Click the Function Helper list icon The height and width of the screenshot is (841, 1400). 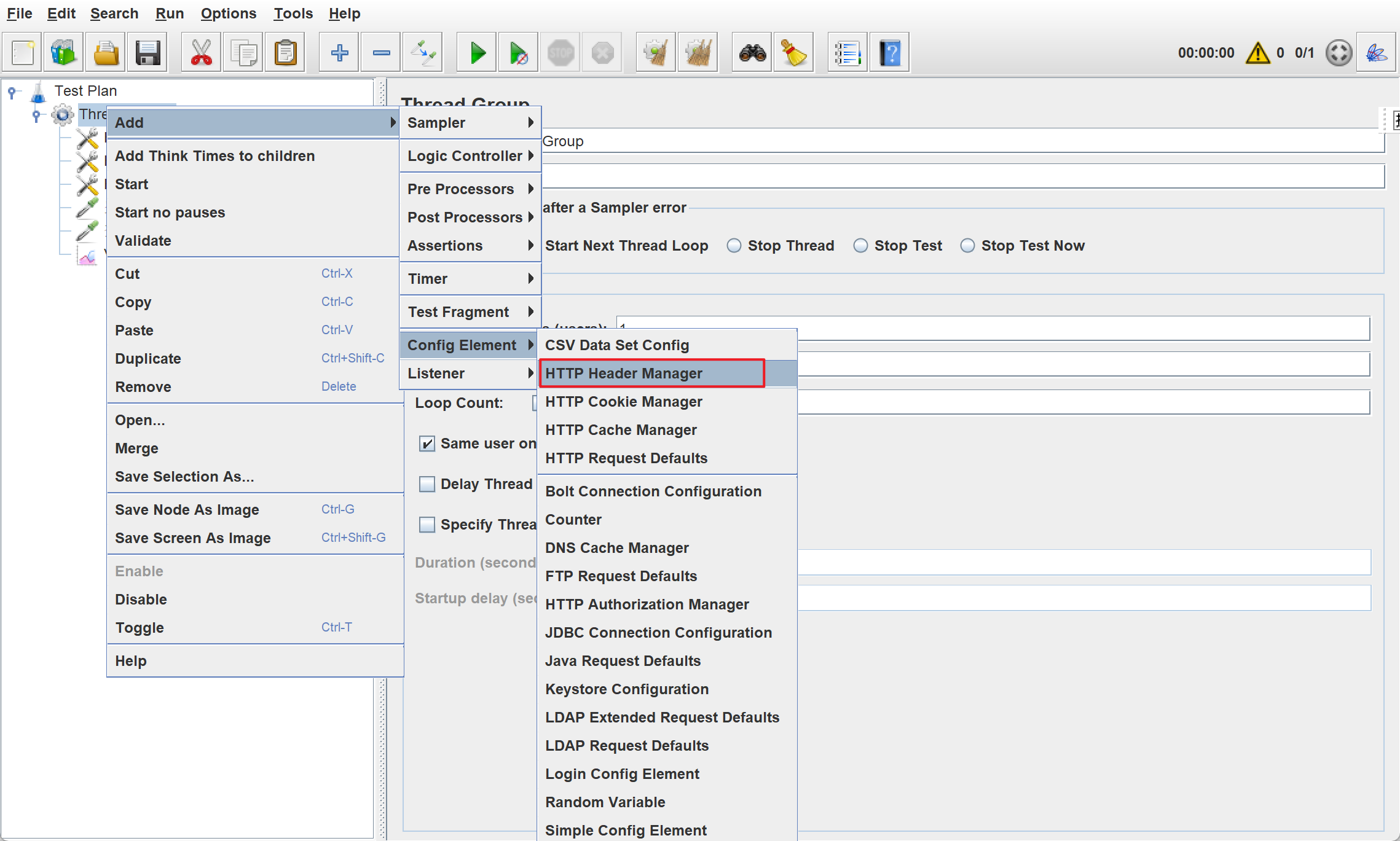pos(847,53)
